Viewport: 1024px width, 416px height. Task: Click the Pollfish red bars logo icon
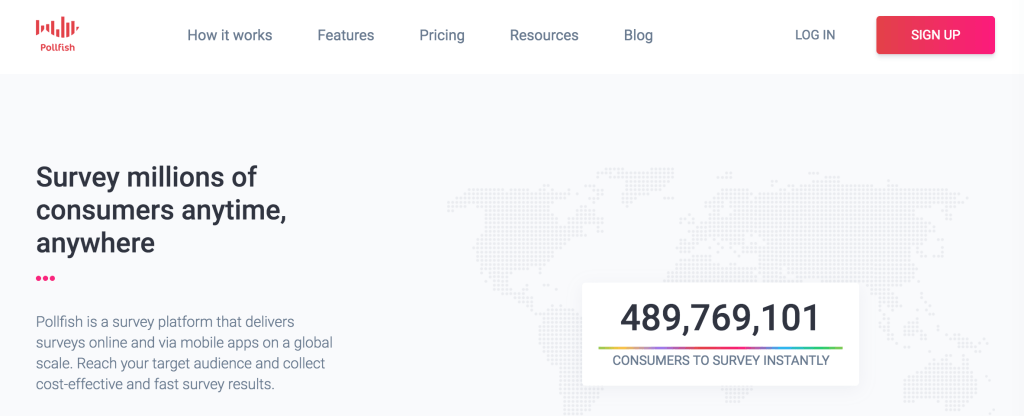coord(57,27)
